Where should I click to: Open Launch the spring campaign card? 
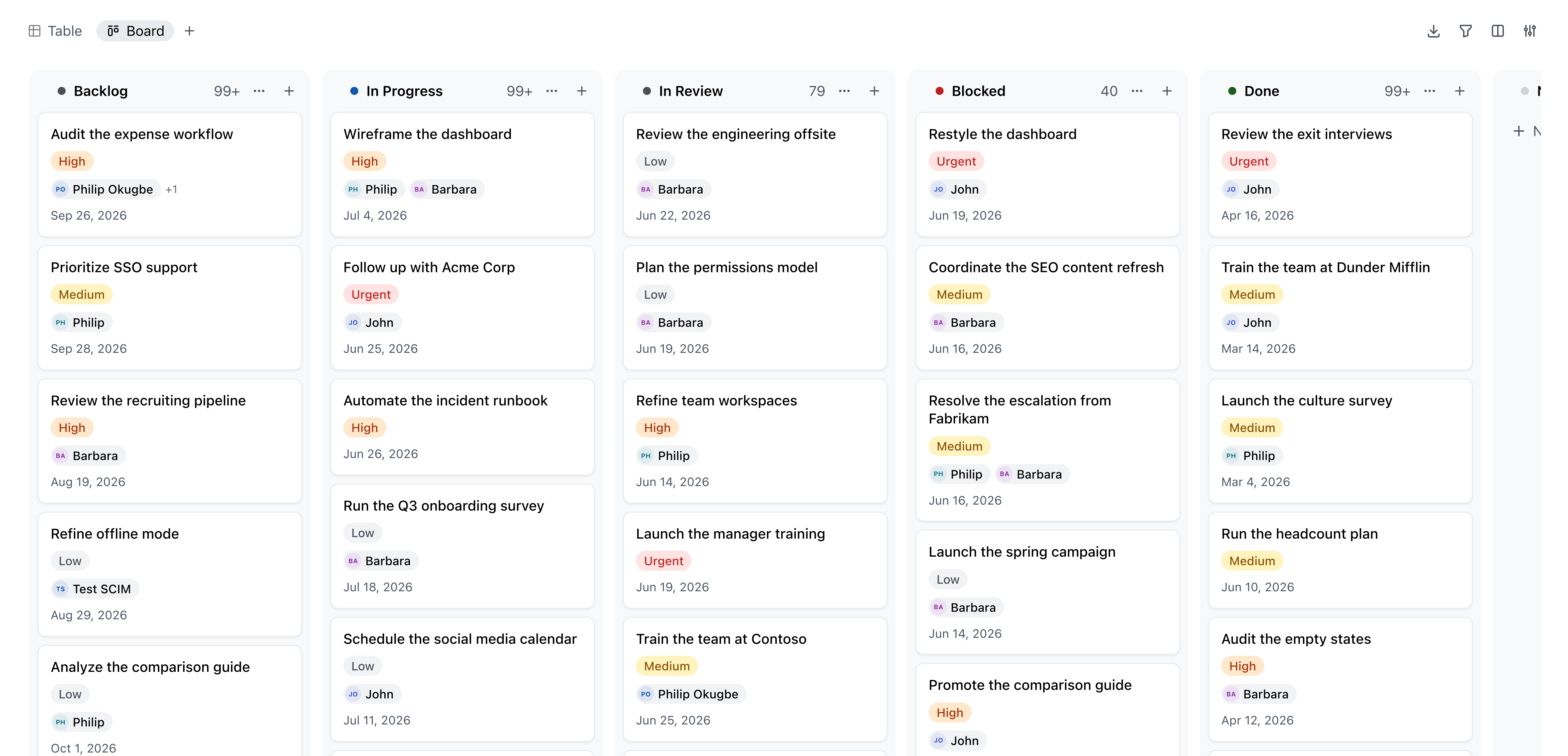[x=1048, y=592]
